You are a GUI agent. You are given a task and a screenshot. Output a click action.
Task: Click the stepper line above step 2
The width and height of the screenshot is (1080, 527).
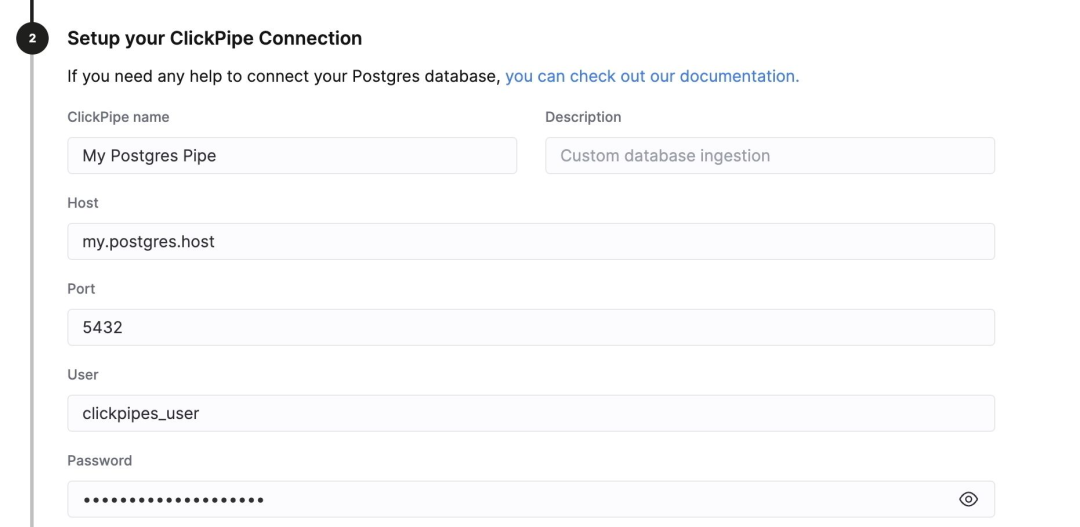[x=32, y=8]
